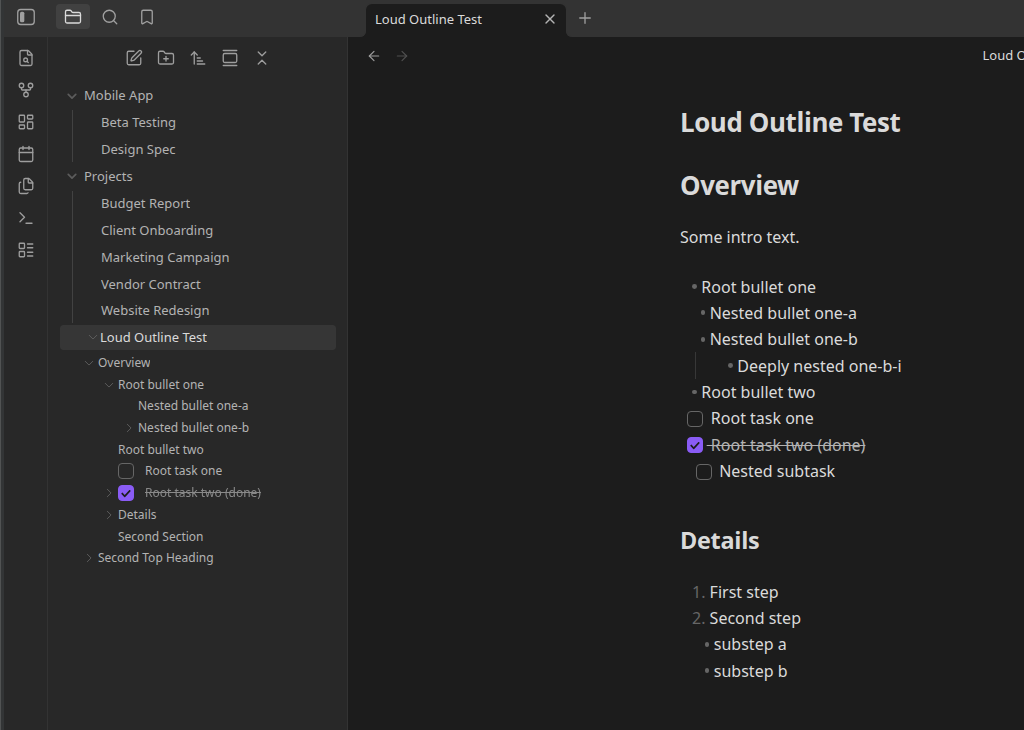The height and width of the screenshot is (730, 1024).
Task: Click 'substep a' bullet
Action: [750, 644]
